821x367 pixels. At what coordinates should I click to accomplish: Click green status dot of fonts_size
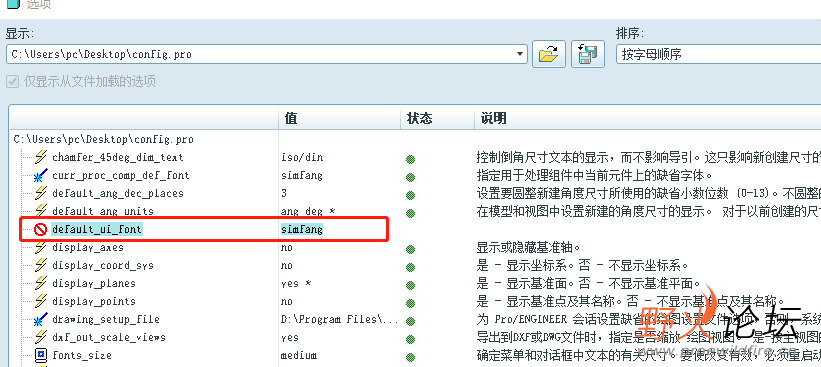pyautogui.click(x=410, y=358)
